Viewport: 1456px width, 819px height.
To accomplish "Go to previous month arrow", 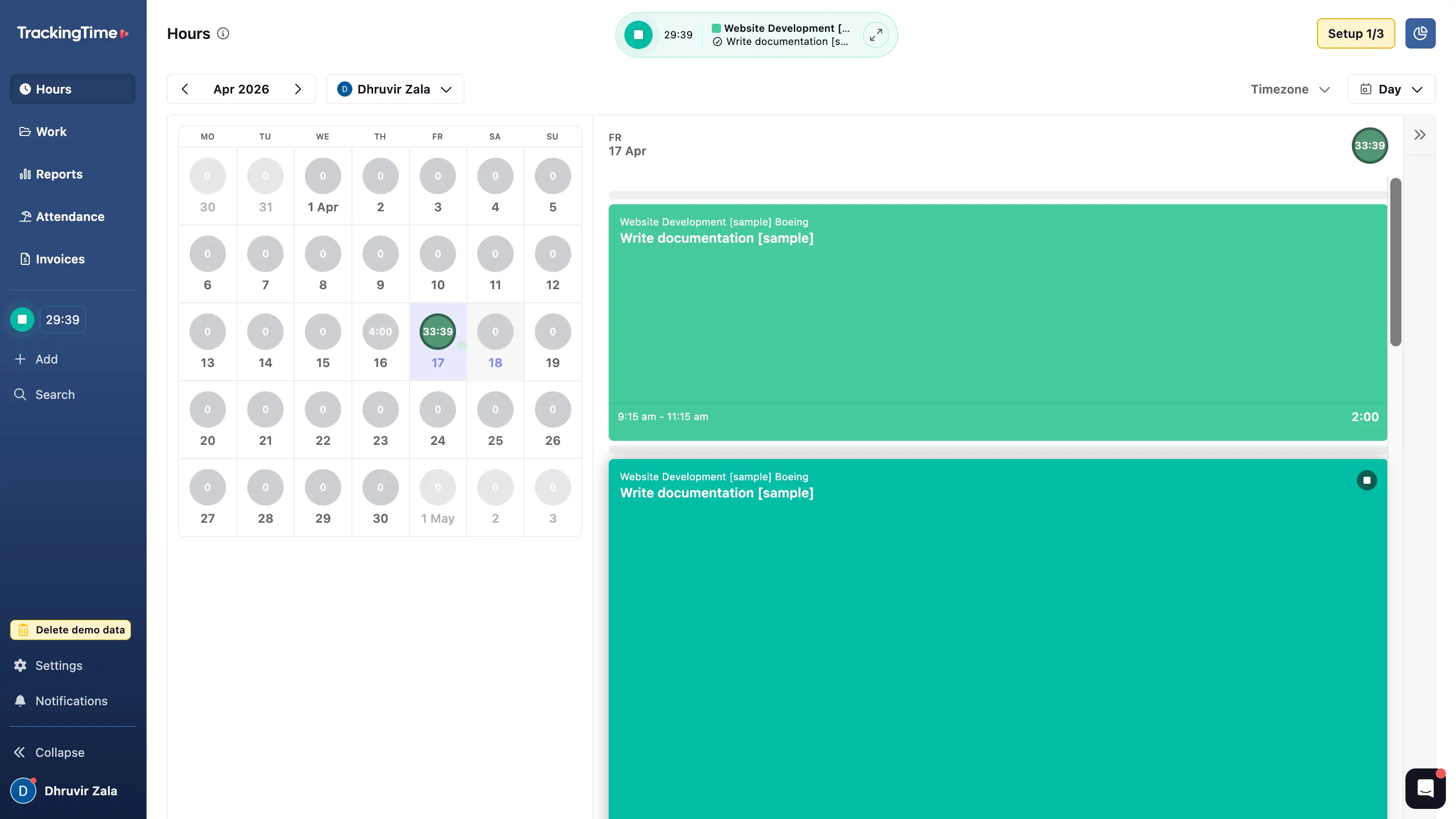I will pyautogui.click(x=185, y=89).
